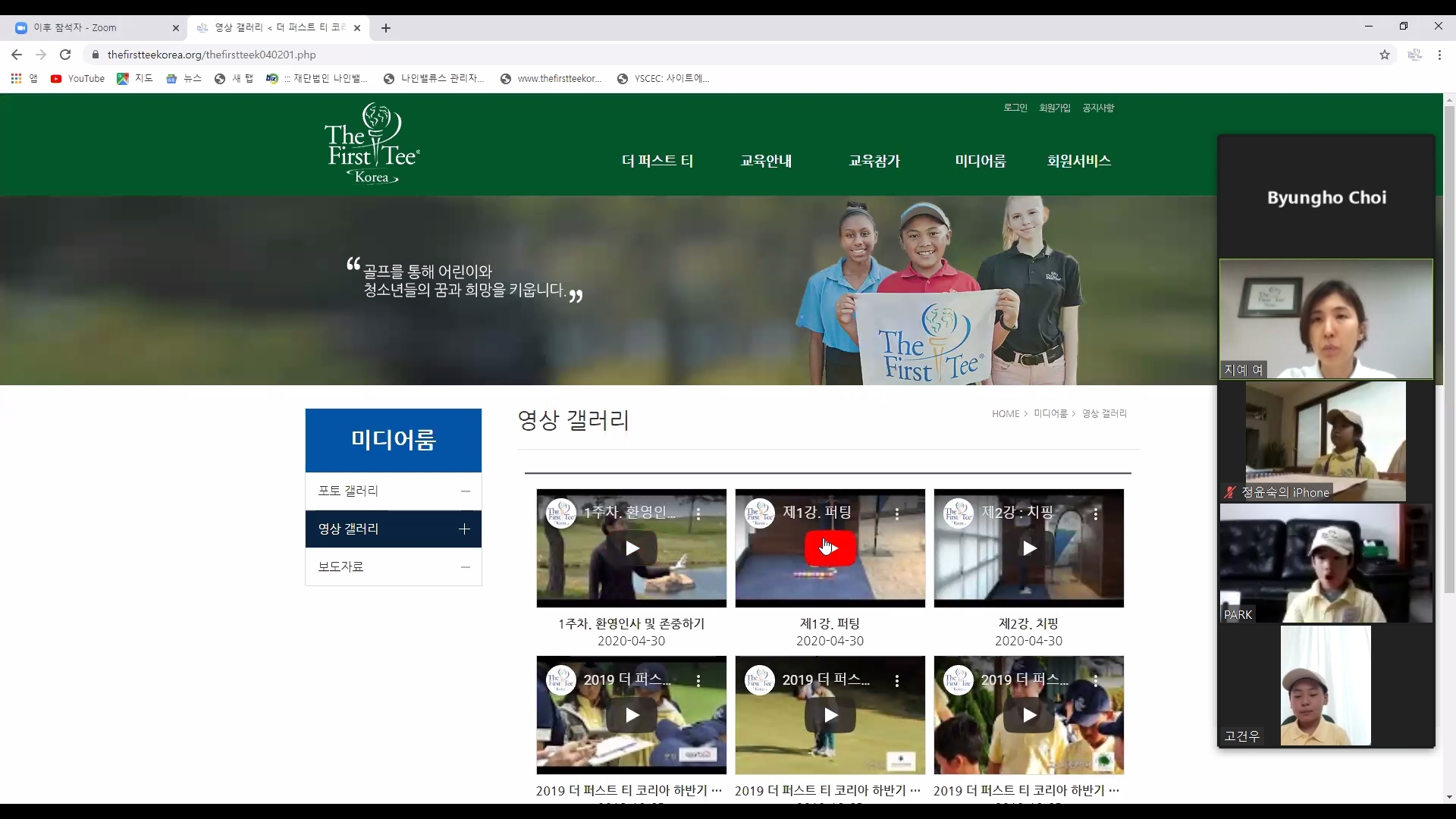This screenshot has height=819, width=1456.
Task: Click the page vertical scrollbar thumb
Action: (1449, 349)
